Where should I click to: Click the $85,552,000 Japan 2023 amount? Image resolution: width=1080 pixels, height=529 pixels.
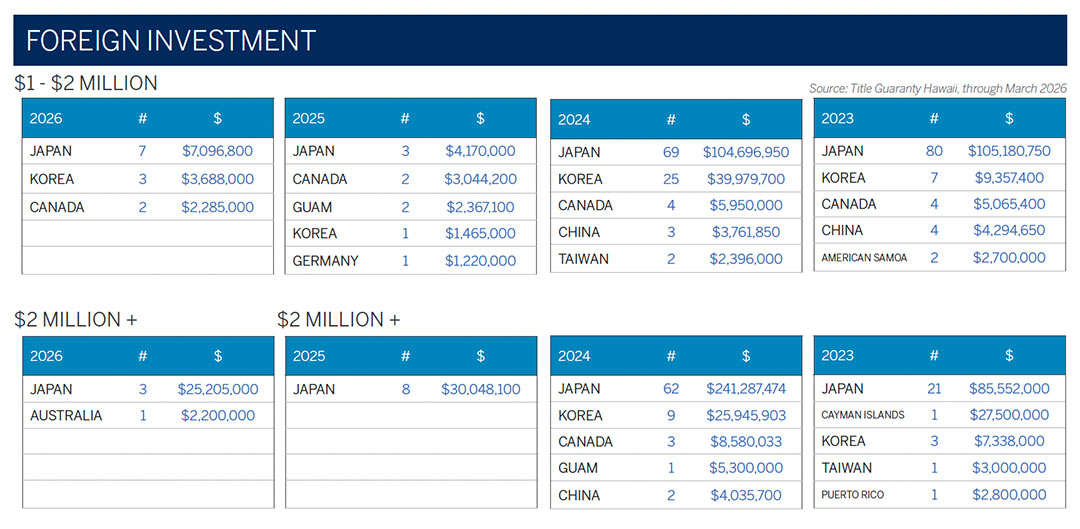(x=1009, y=389)
